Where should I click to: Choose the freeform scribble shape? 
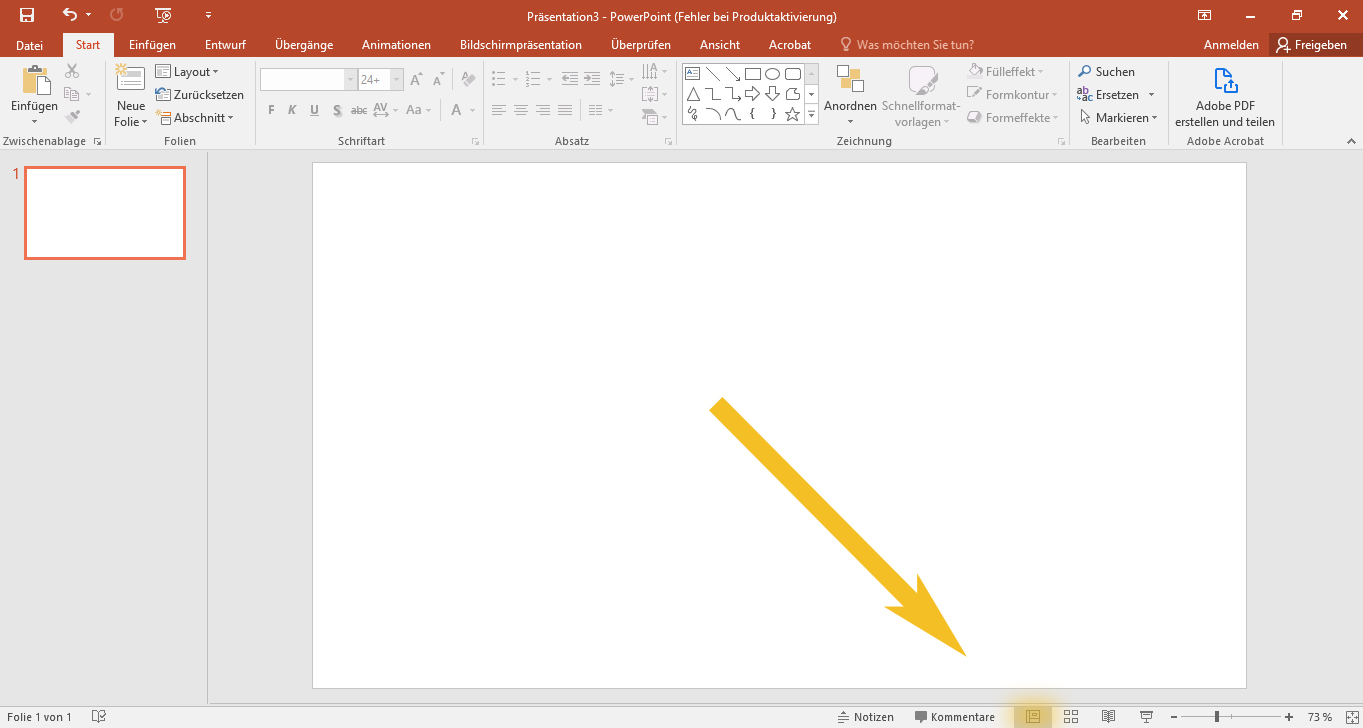pyautogui.click(x=692, y=114)
